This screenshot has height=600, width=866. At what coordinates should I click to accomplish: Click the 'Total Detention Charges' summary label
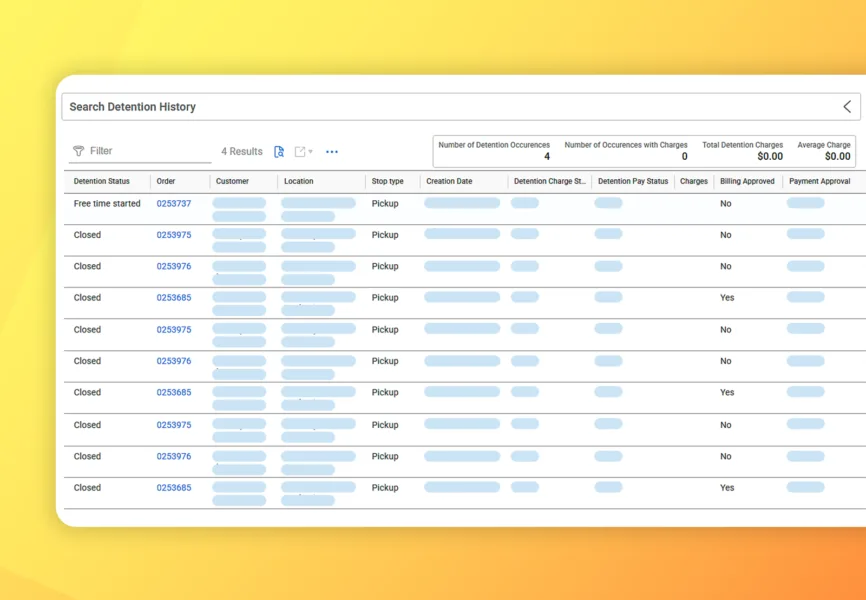743,145
